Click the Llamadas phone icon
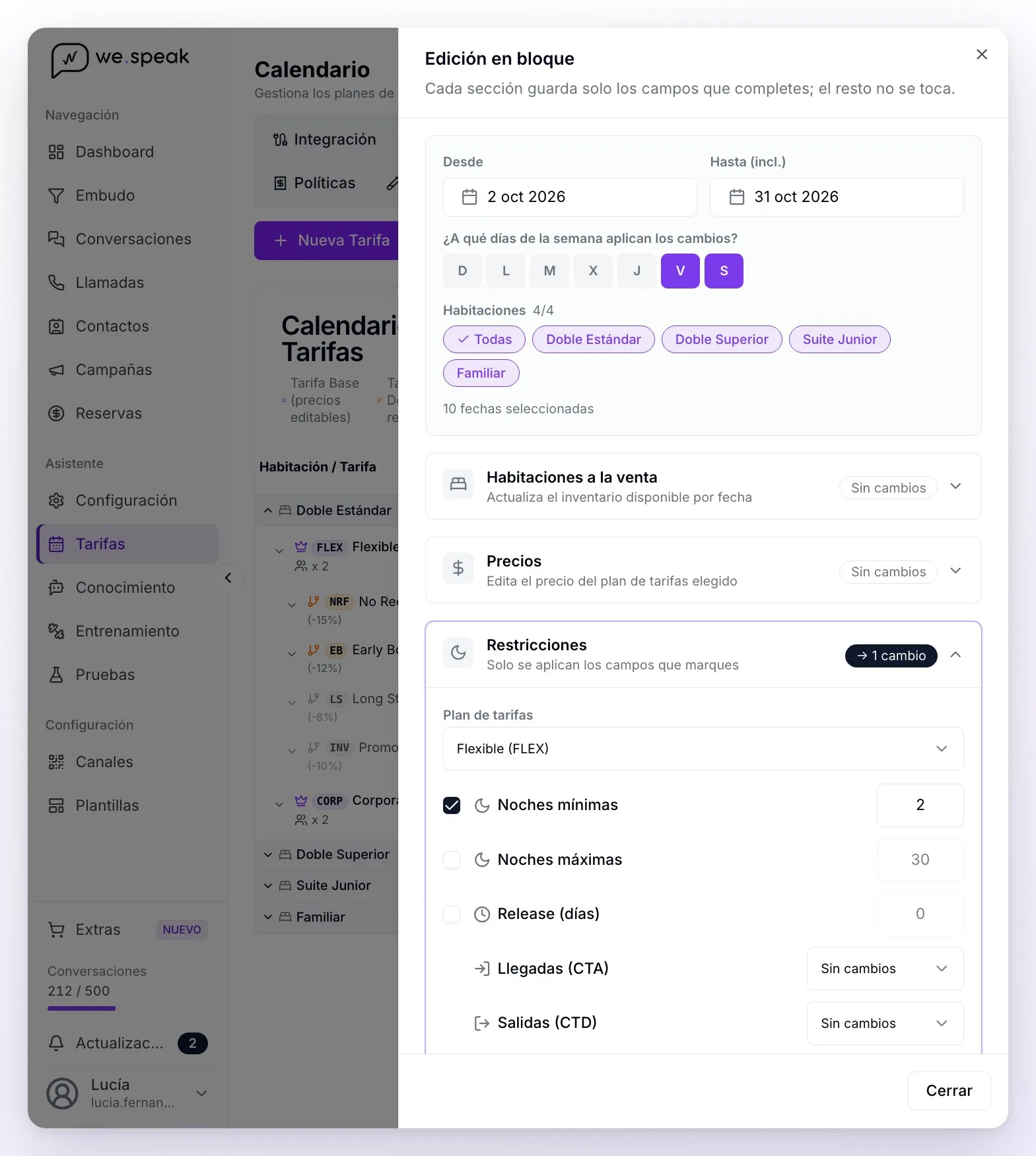The width and height of the screenshot is (1036, 1156). (56, 283)
